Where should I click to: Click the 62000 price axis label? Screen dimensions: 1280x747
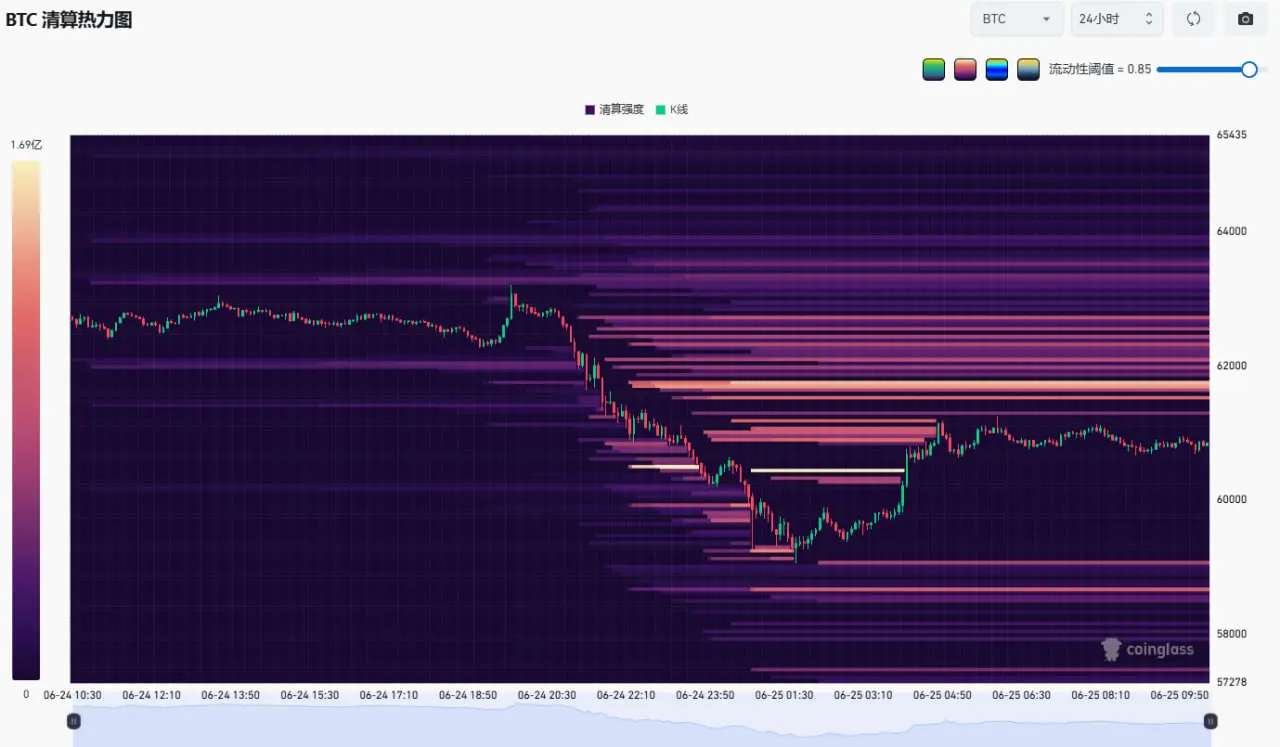[x=1232, y=366]
